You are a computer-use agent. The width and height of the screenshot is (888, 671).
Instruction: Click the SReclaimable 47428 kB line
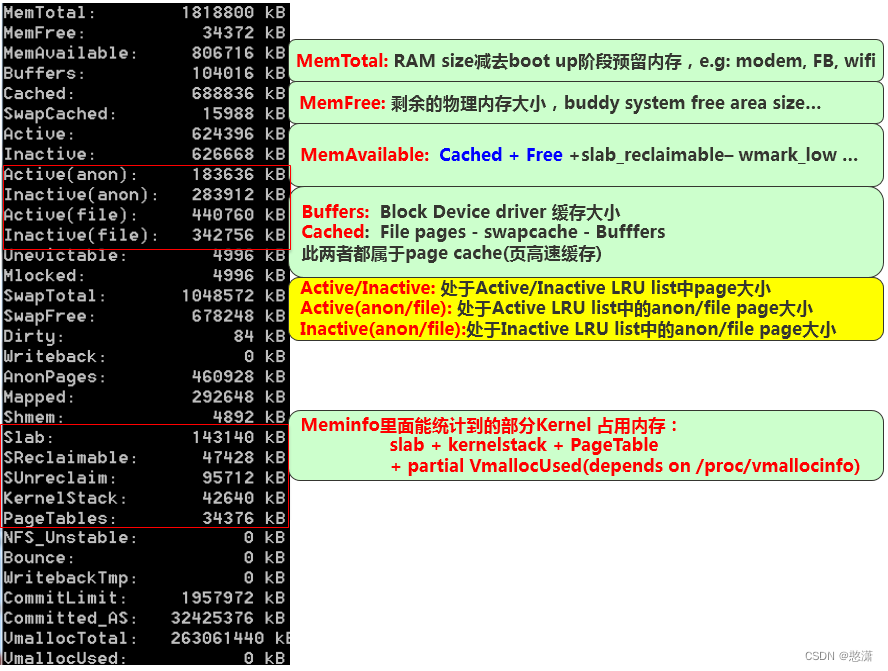point(144,458)
